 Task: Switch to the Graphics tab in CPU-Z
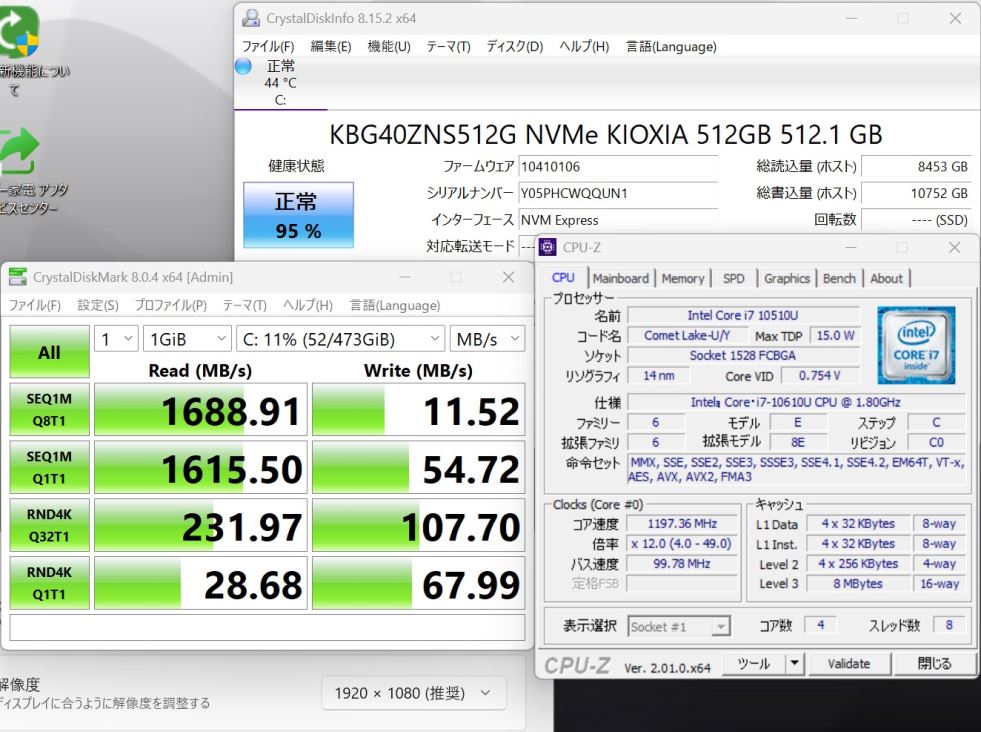coord(786,278)
